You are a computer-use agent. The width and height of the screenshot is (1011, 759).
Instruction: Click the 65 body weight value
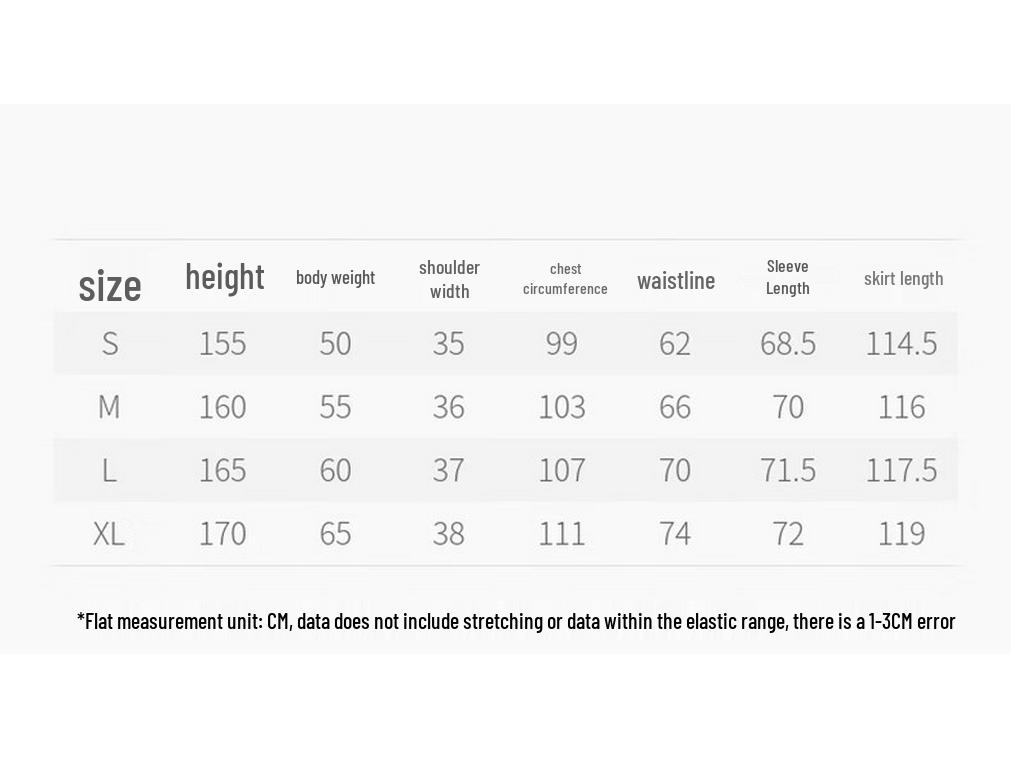(x=335, y=534)
